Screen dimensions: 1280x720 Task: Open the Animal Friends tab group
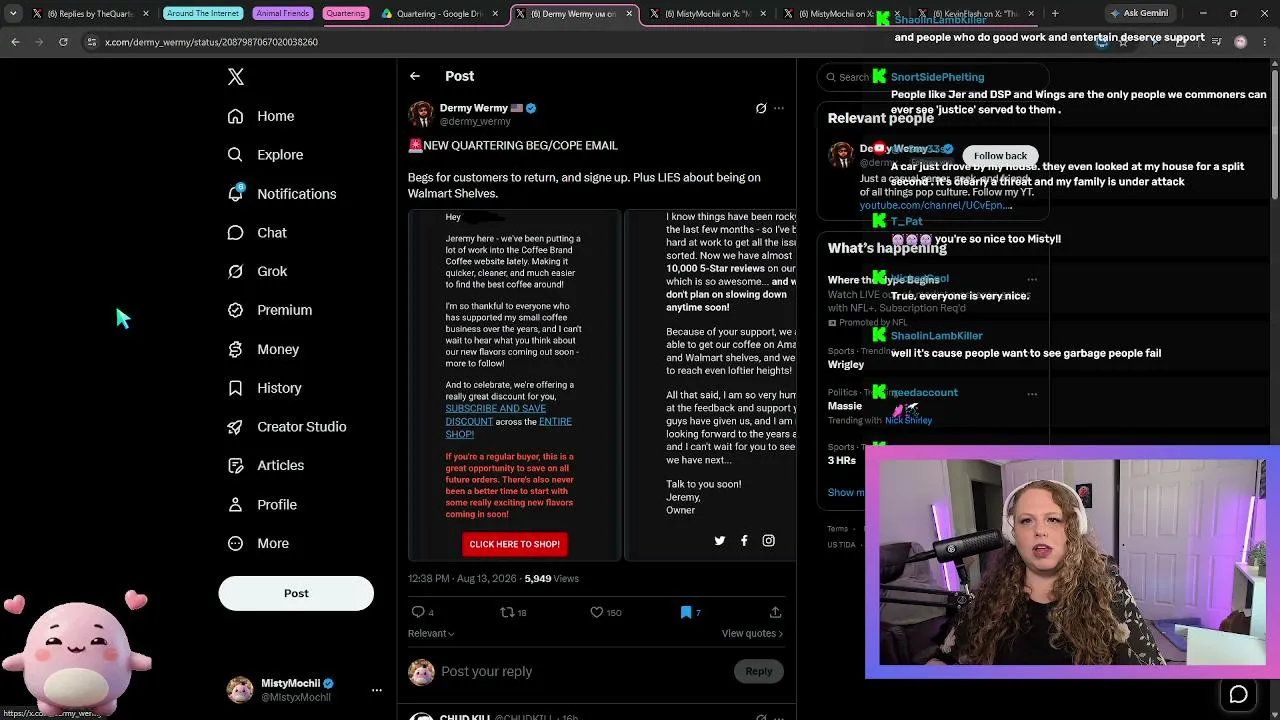[283, 14]
